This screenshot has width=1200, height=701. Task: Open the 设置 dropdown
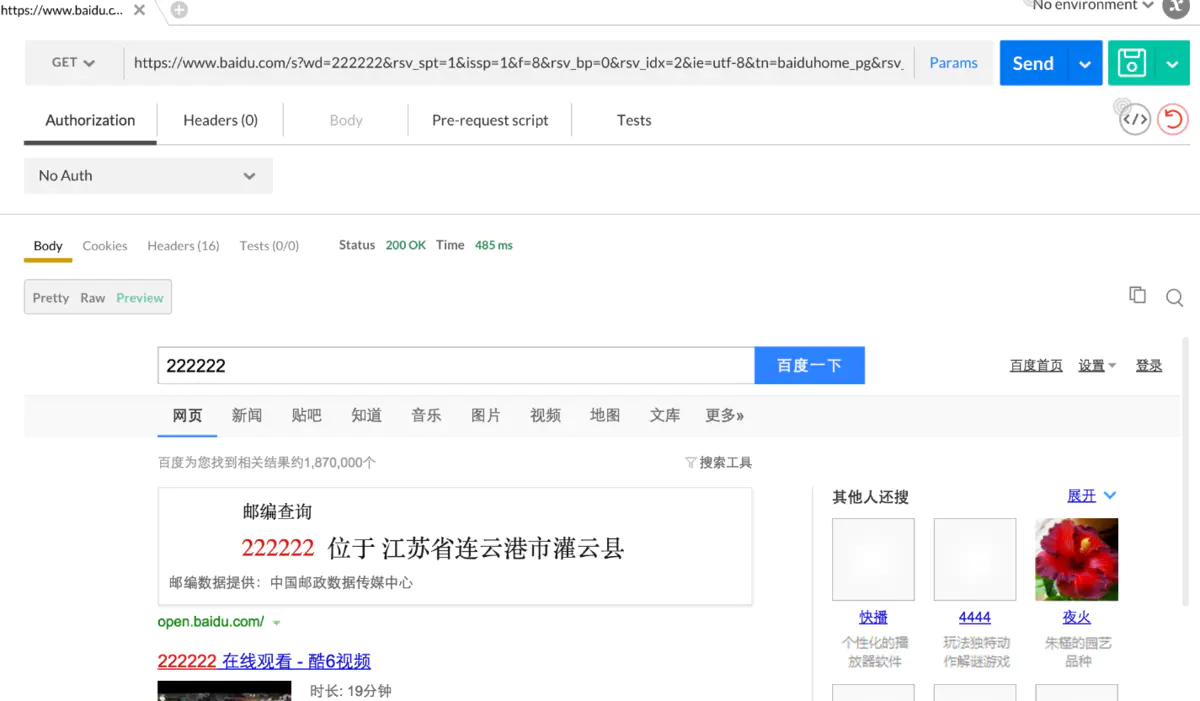click(x=1097, y=366)
